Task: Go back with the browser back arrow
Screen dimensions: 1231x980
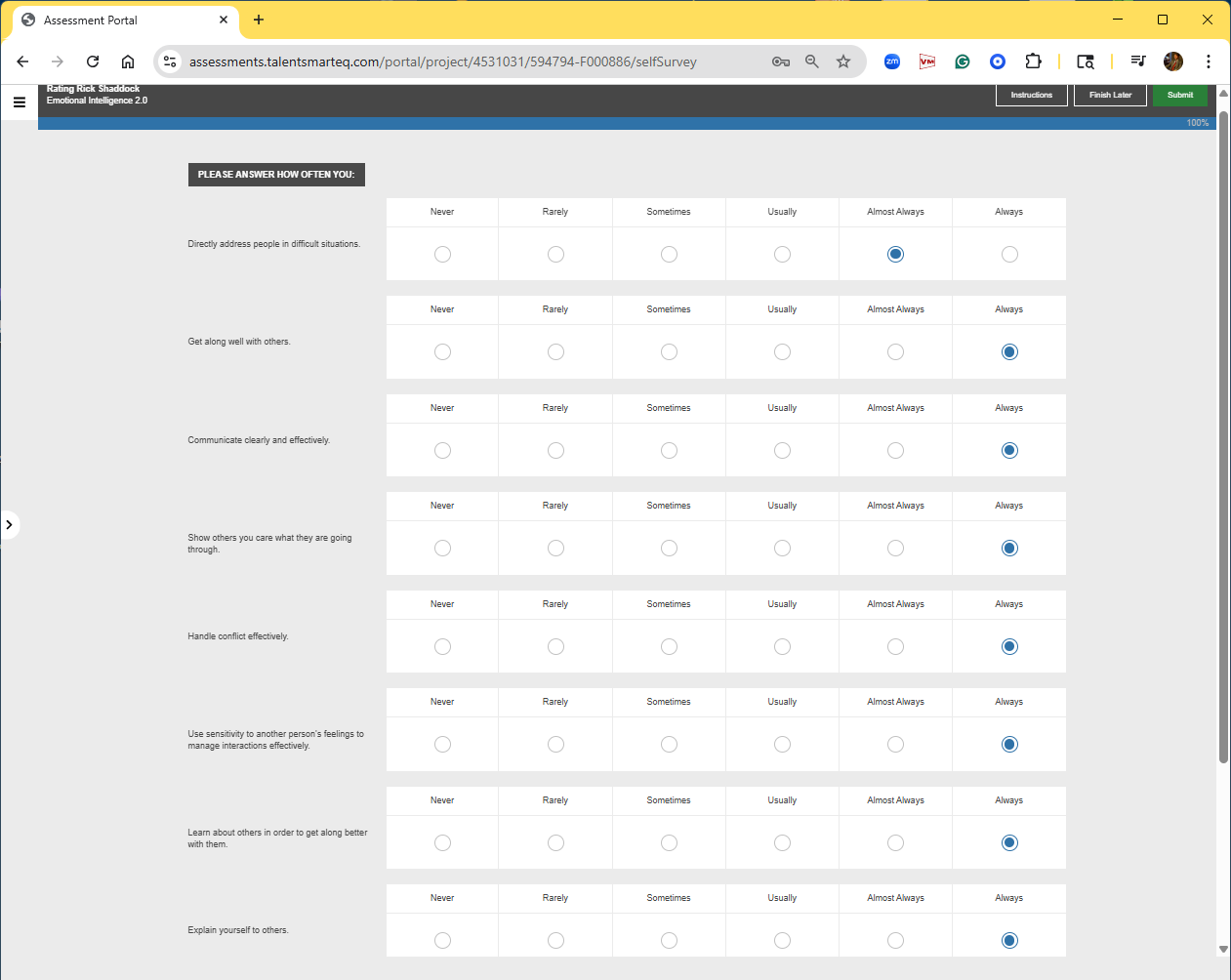Action: (x=22, y=61)
